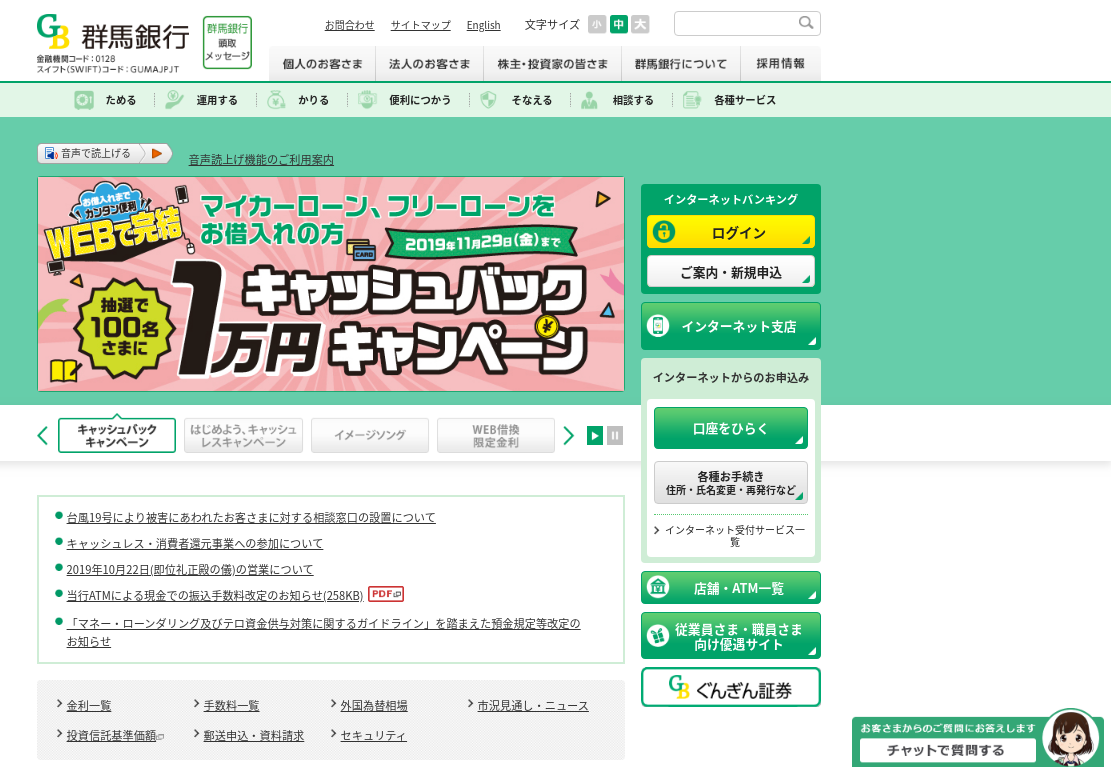The width and height of the screenshot is (1111, 767).
Task: Click the 口座をひらく button
Action: [x=731, y=428]
